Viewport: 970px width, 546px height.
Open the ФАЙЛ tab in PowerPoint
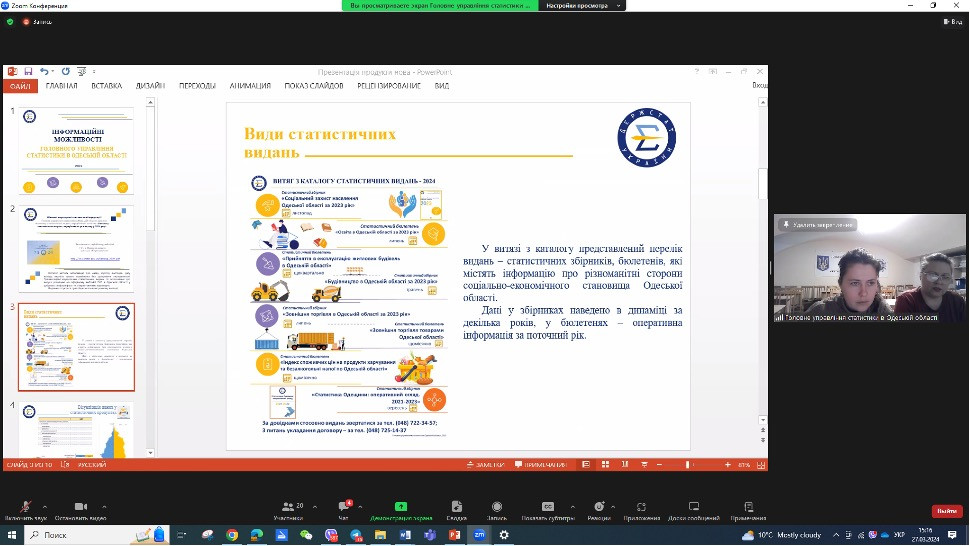[x=20, y=86]
